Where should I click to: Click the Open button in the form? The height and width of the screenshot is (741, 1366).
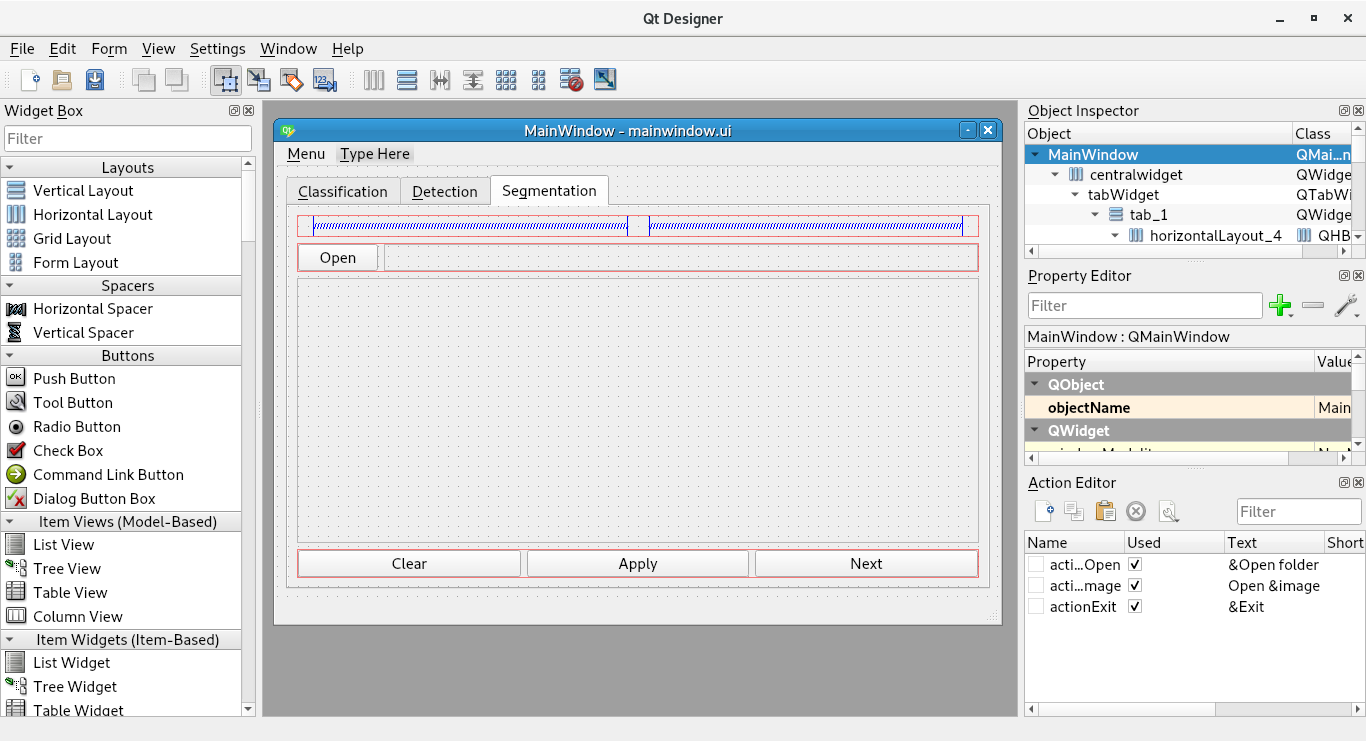pos(338,258)
